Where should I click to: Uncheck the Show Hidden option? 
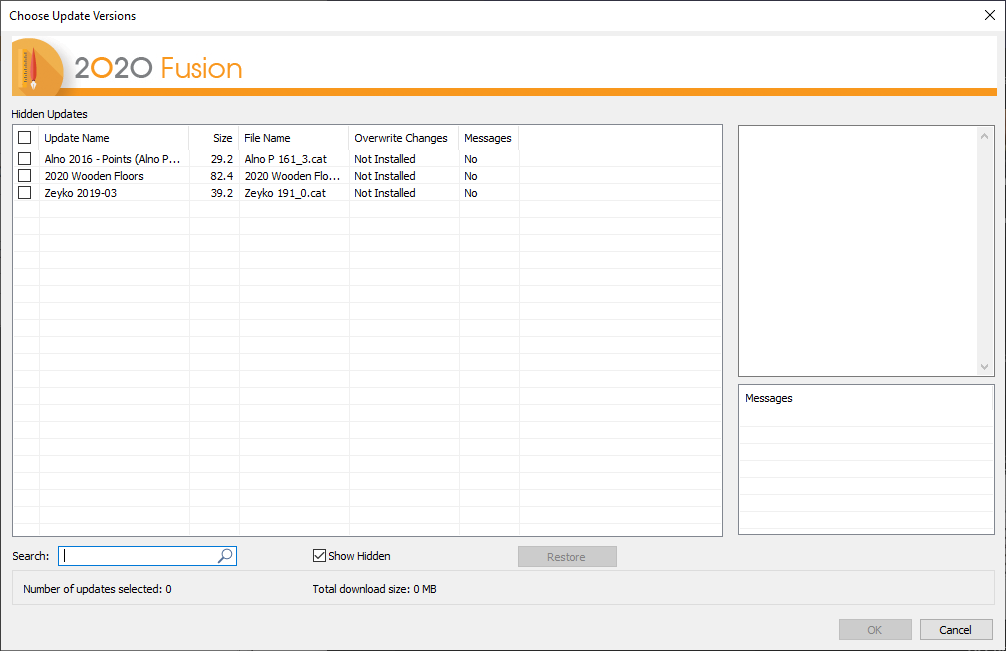pyautogui.click(x=319, y=555)
